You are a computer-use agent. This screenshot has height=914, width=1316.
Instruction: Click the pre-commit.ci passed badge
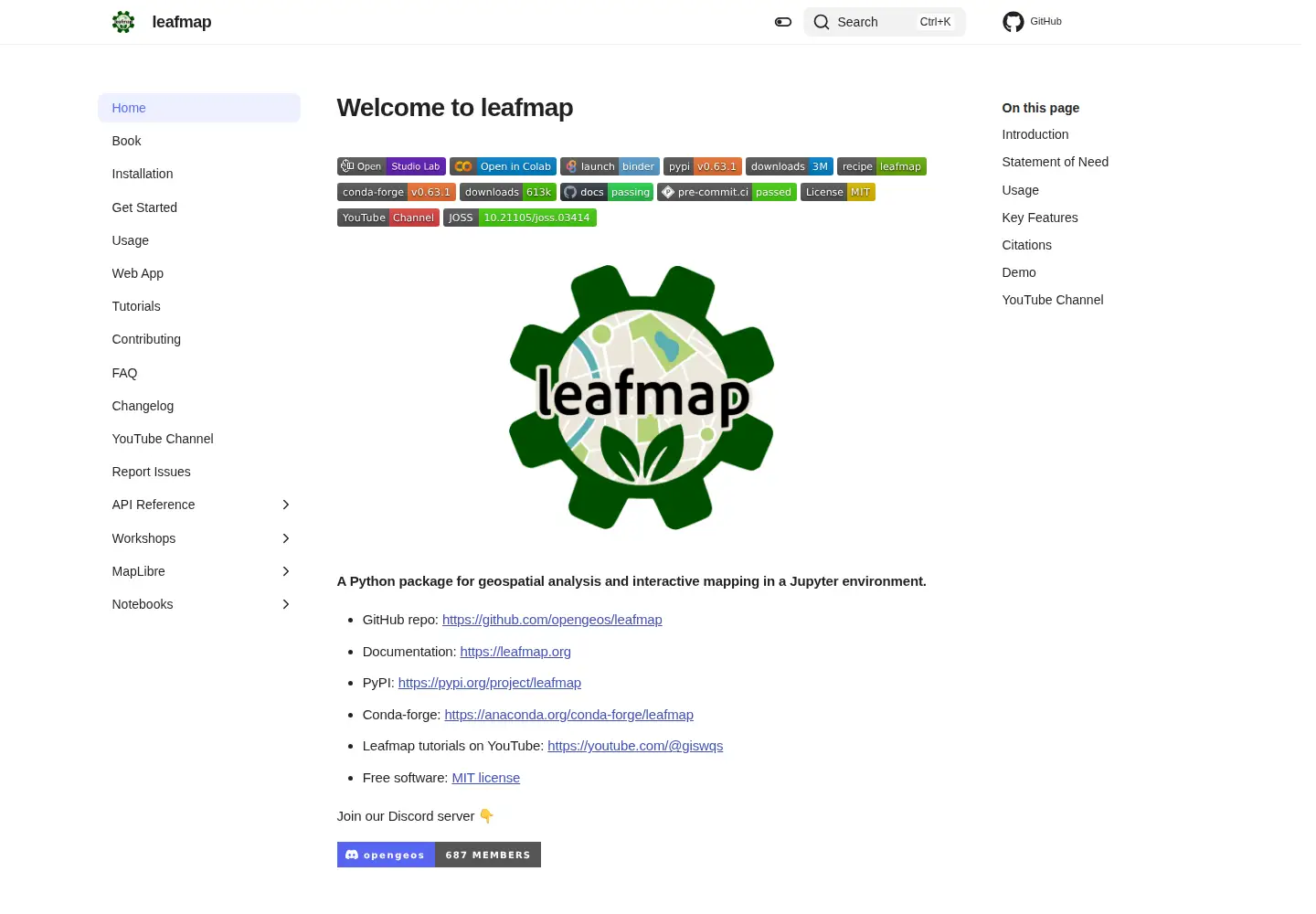coord(727,192)
